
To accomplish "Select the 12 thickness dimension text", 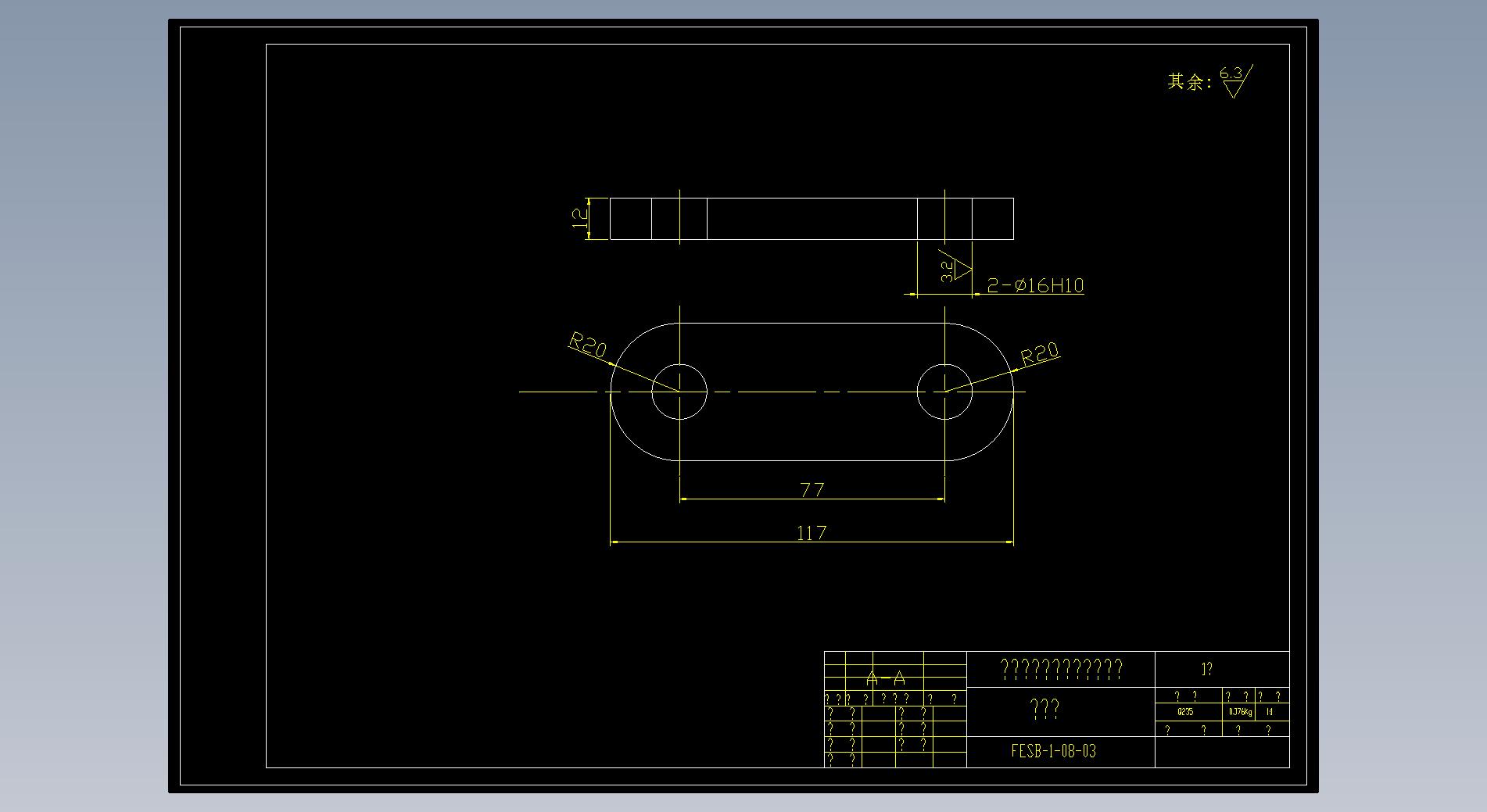I will pyautogui.click(x=580, y=218).
